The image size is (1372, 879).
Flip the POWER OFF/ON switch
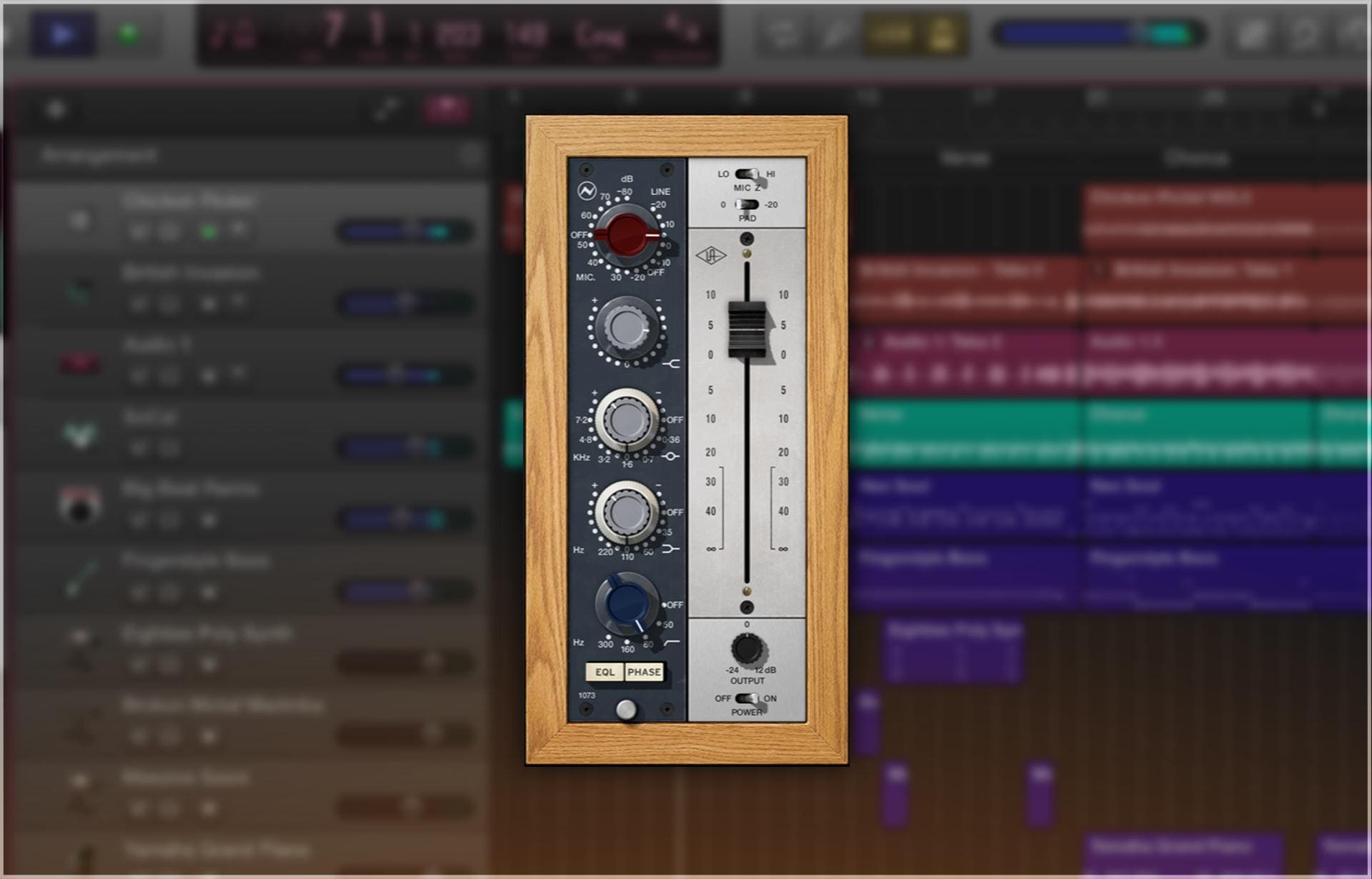747,698
